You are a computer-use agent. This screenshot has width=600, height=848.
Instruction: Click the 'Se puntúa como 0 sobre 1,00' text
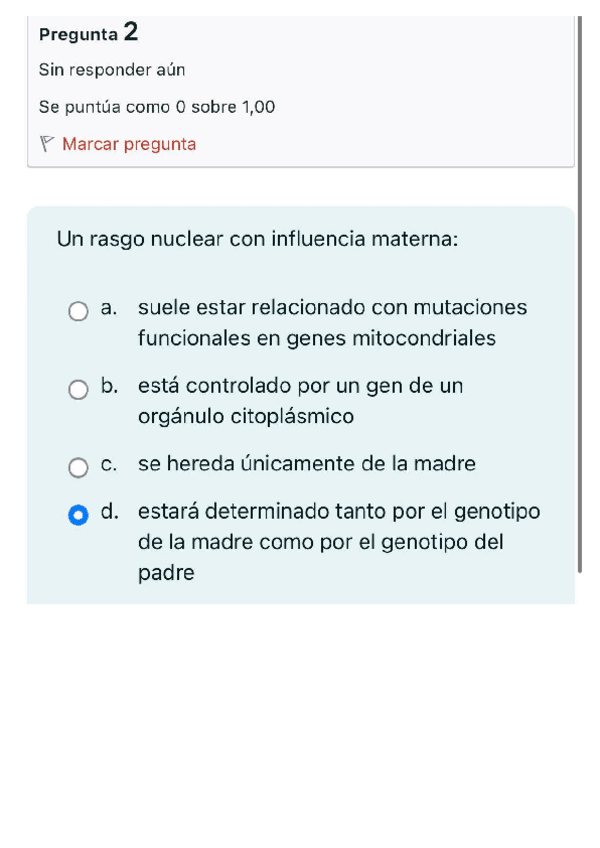pos(157,106)
